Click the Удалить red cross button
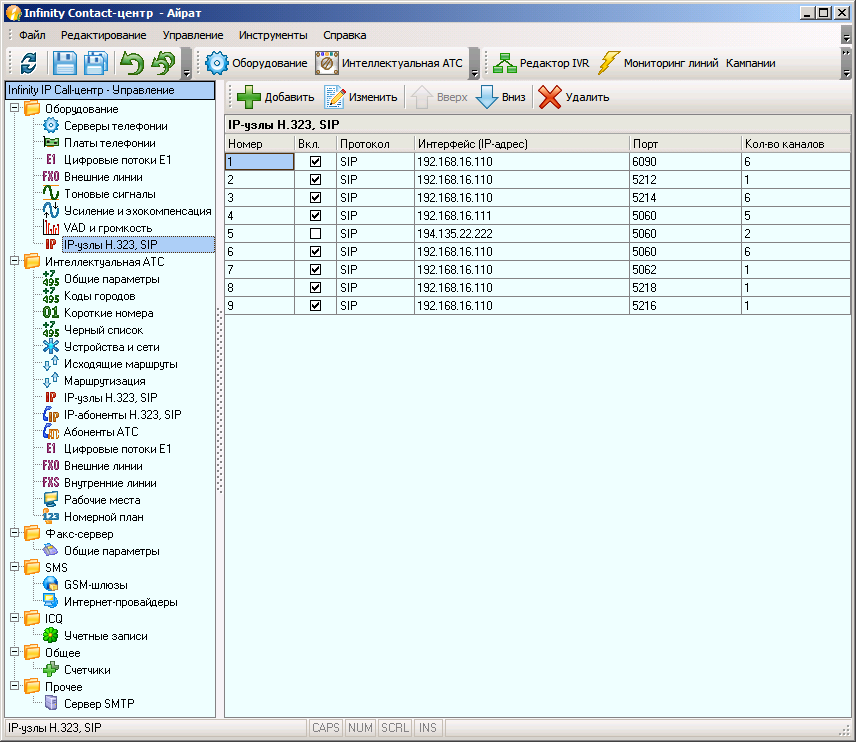 click(x=574, y=97)
